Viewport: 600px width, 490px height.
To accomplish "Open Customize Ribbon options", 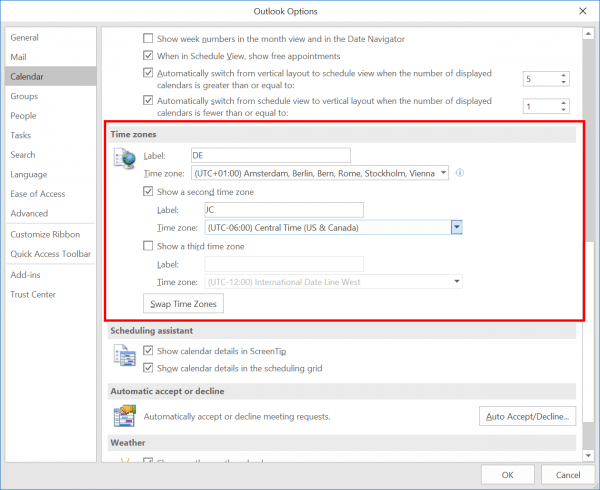I will pyautogui.click(x=51, y=234).
